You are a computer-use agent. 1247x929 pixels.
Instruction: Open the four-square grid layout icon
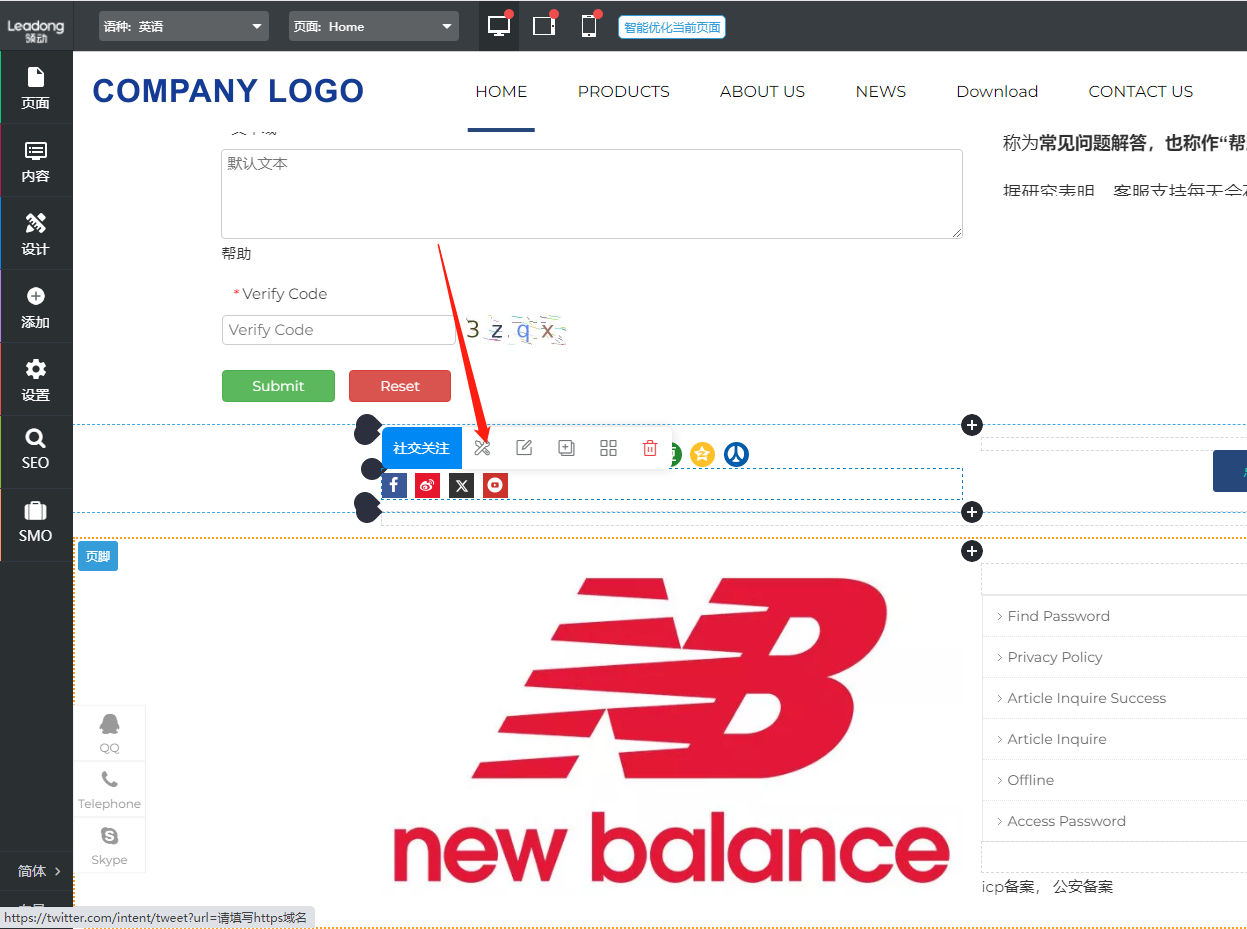(x=608, y=448)
